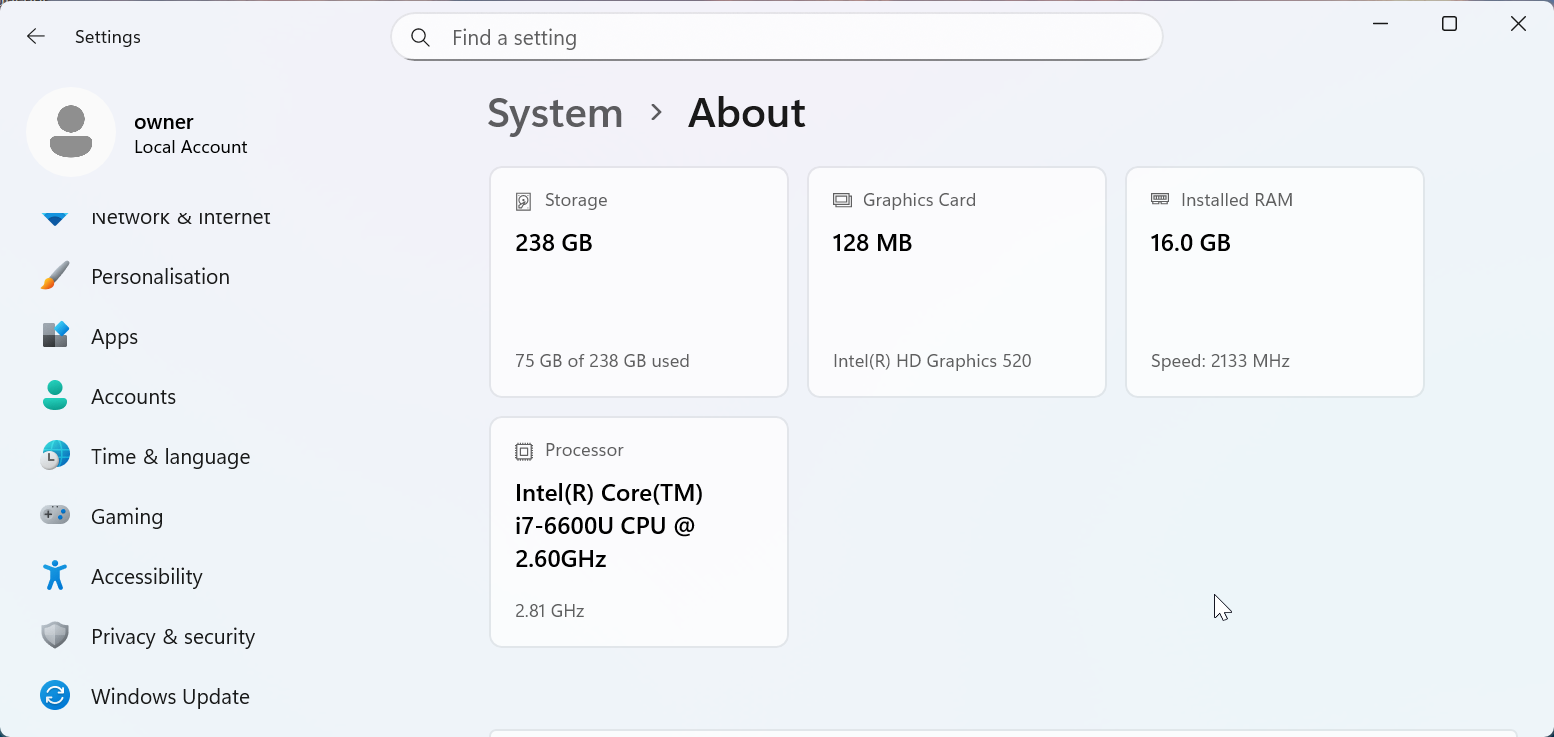Click the user avatar picture
The width and height of the screenshot is (1554, 737).
pyautogui.click(x=71, y=132)
